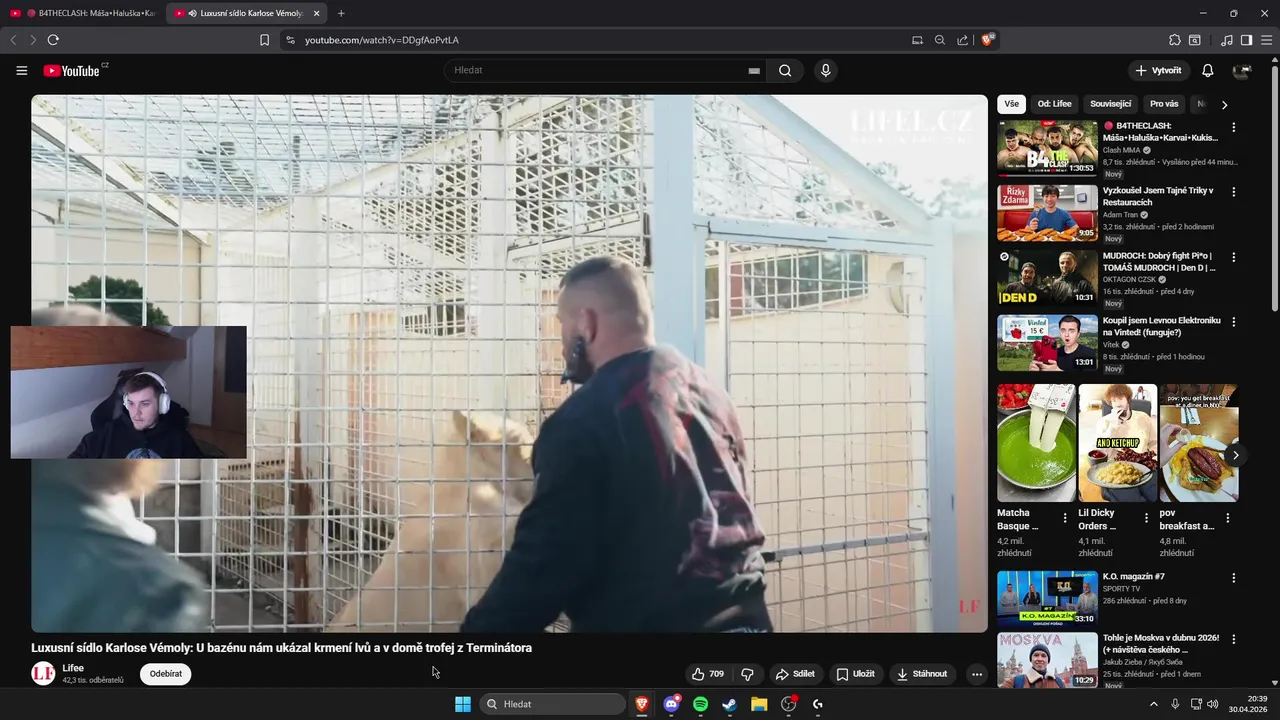This screenshot has width=1280, height=720.
Task: Open options for pov breakfast short
Action: click(x=1228, y=518)
